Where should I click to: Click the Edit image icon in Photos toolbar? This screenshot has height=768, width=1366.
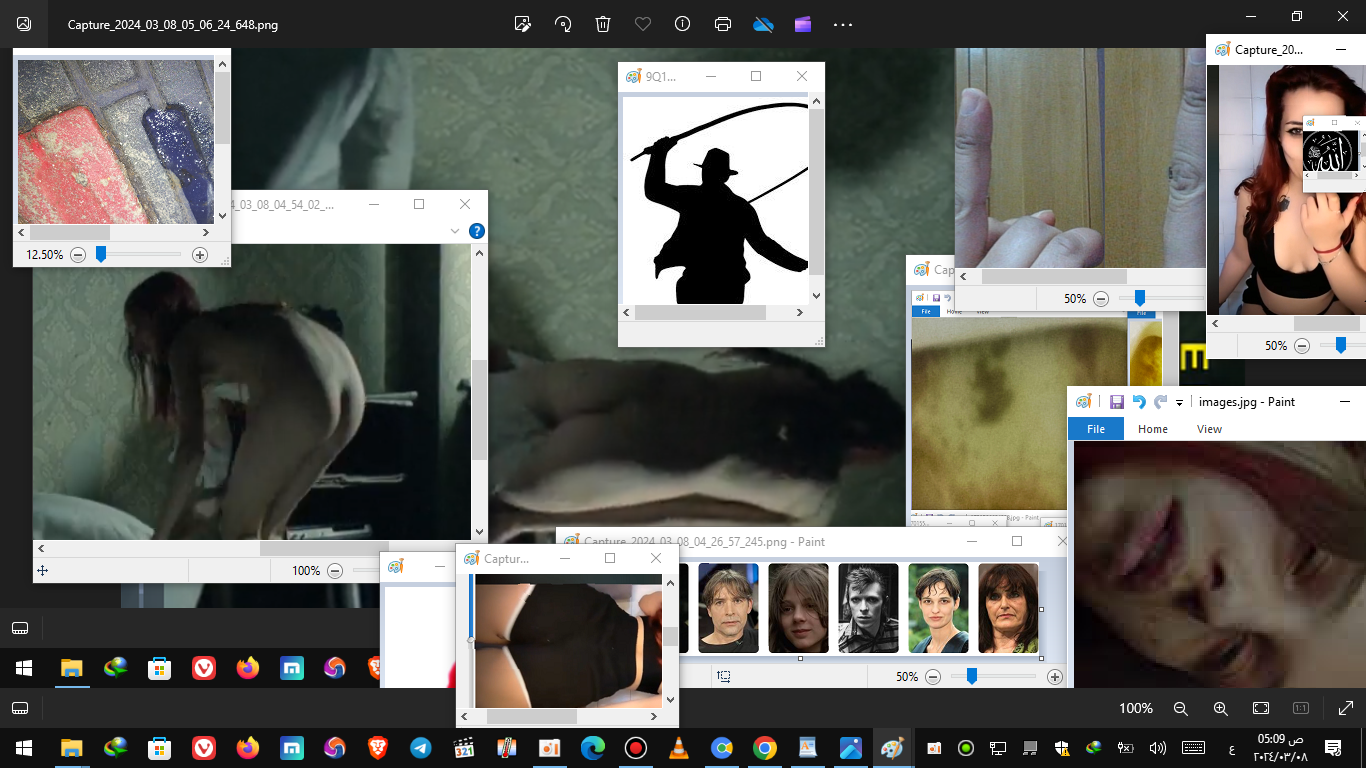click(522, 24)
